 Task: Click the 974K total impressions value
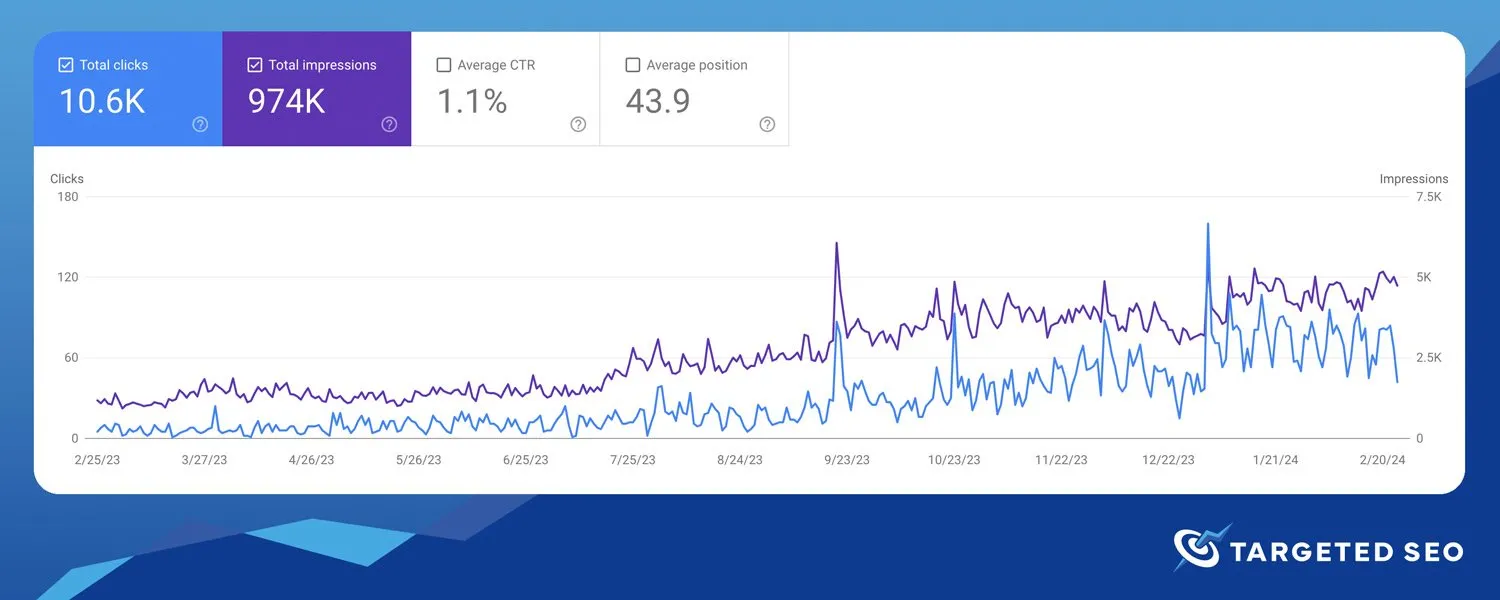click(287, 101)
